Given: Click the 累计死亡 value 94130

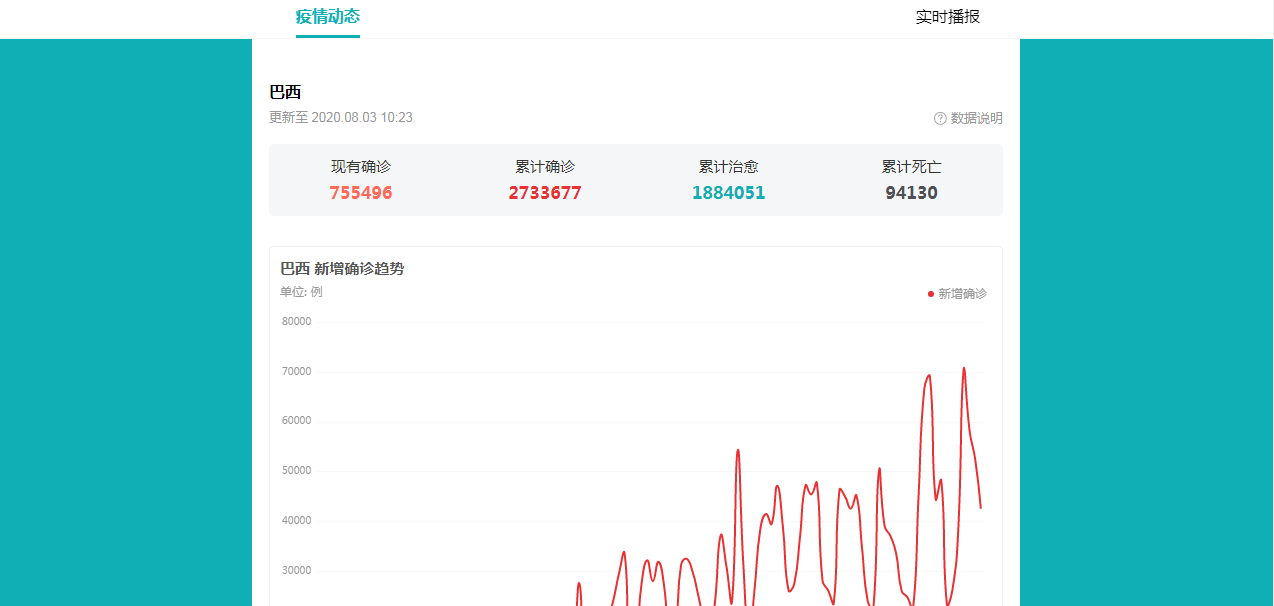Looking at the screenshot, I should point(912,193).
